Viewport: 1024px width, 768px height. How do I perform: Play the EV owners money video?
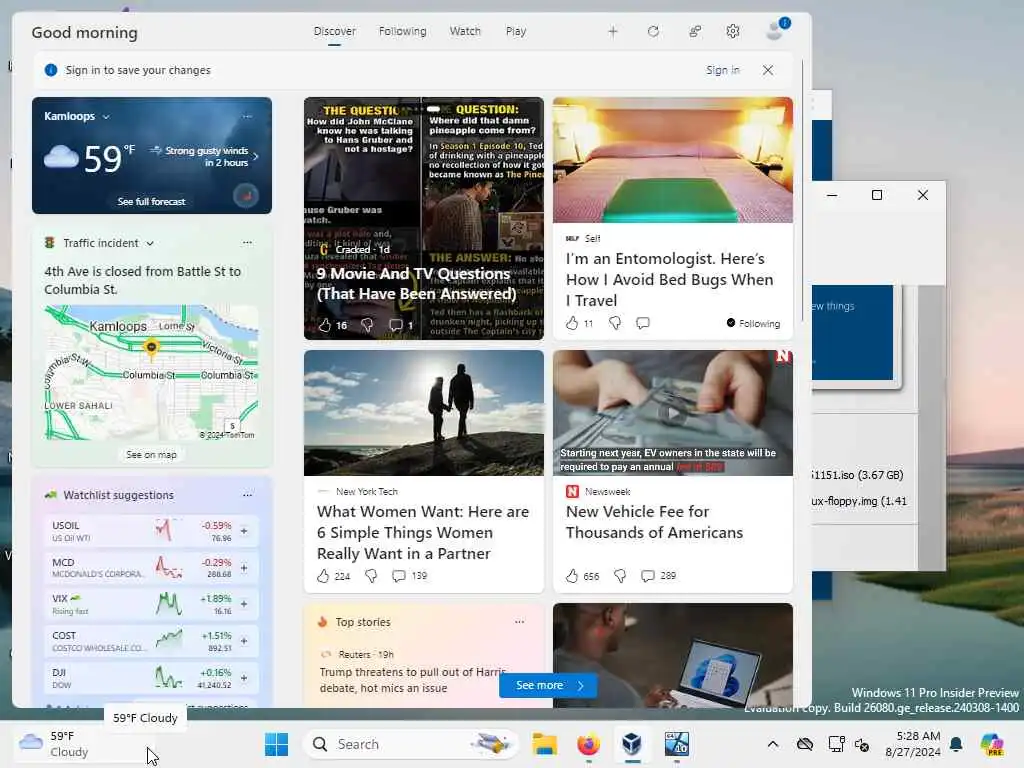coord(673,413)
